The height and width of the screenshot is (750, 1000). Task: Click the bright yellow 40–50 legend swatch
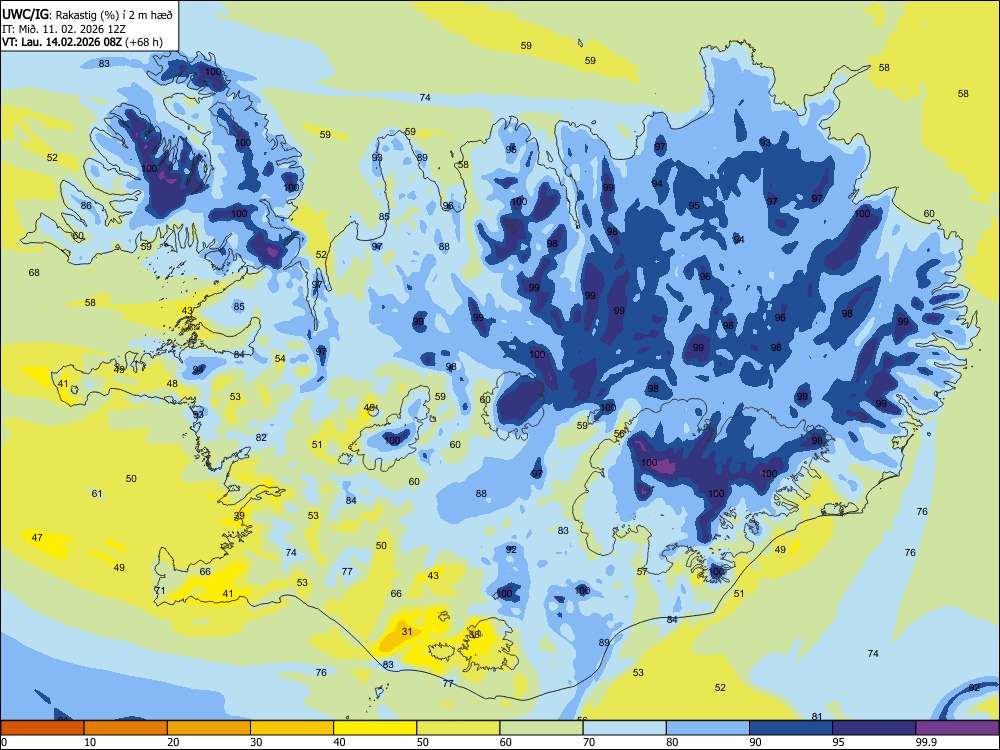point(375,728)
